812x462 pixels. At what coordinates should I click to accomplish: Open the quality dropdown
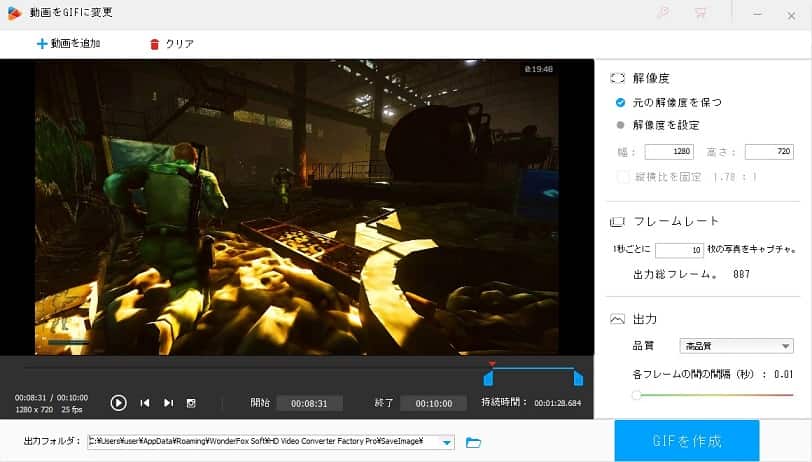point(736,346)
